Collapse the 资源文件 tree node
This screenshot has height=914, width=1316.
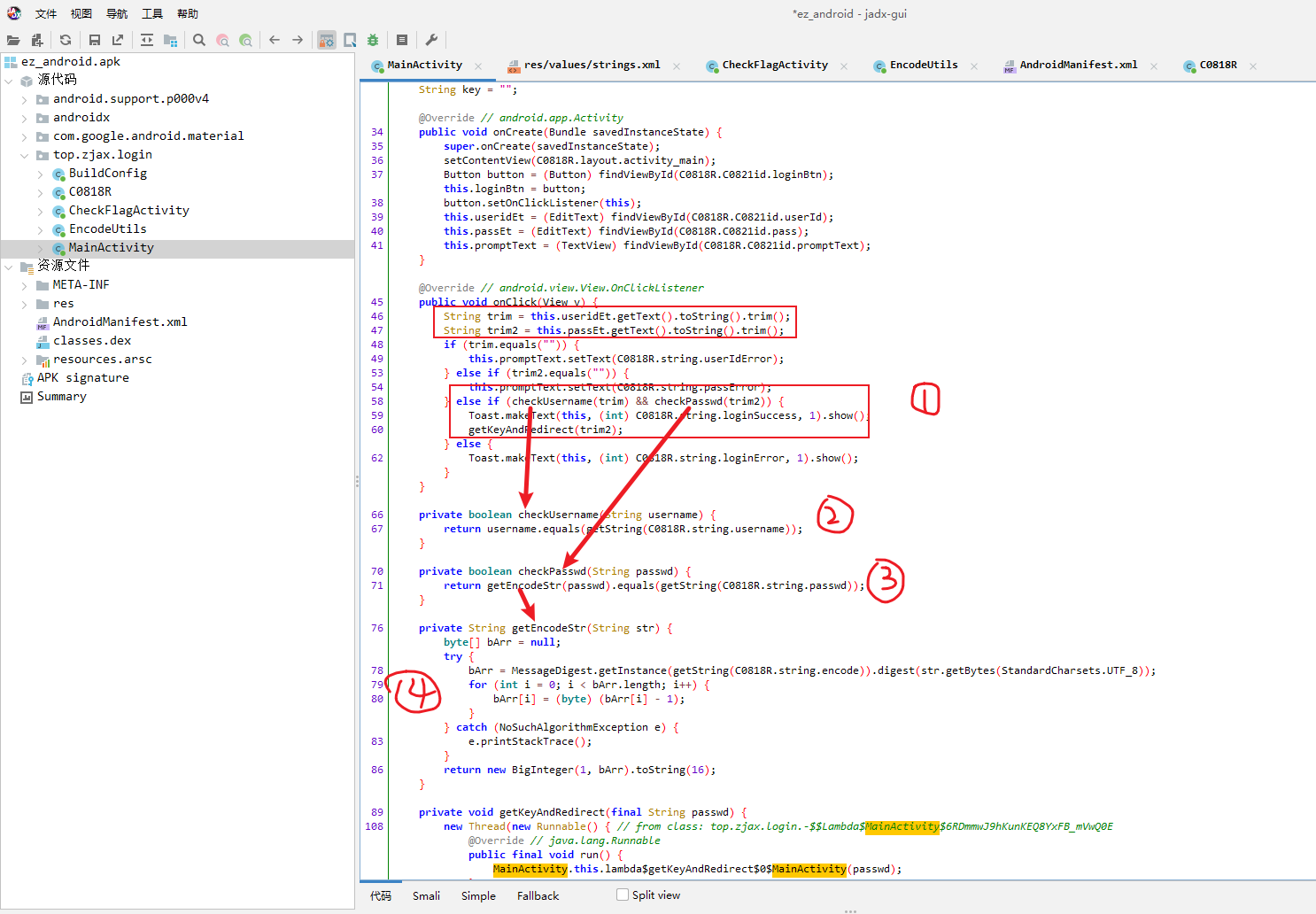(9, 267)
